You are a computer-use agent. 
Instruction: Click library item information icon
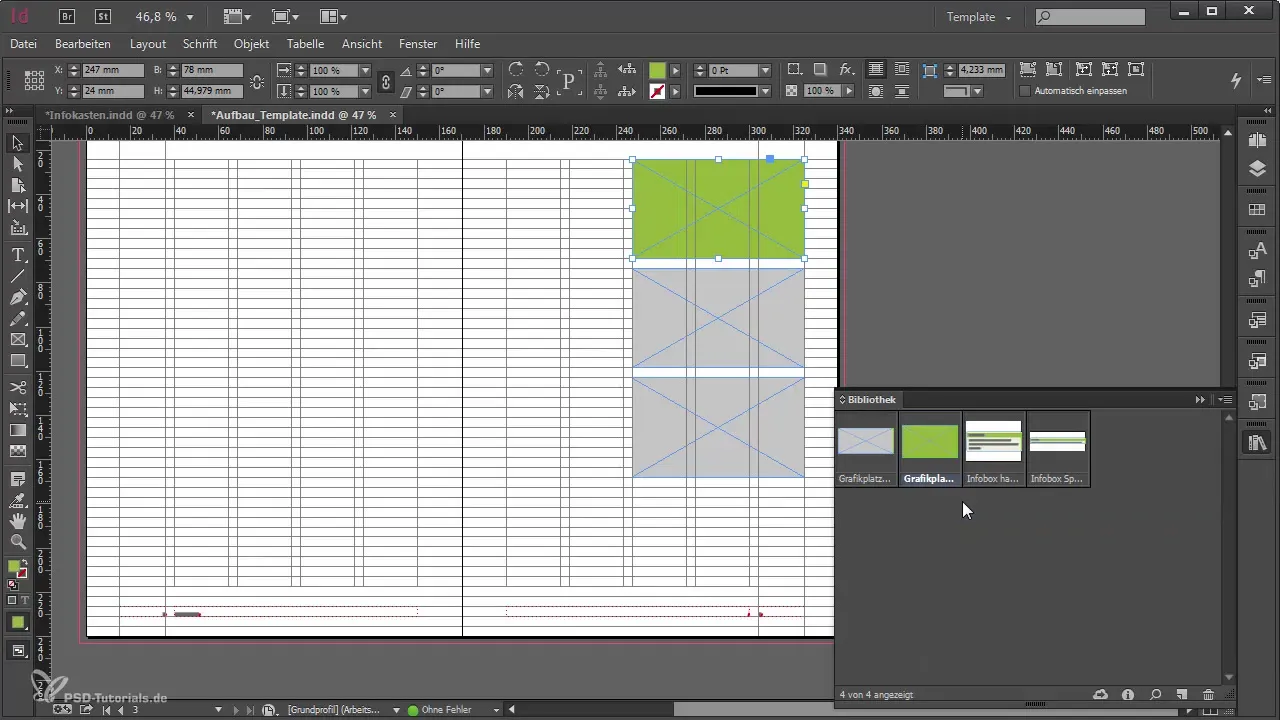point(1128,694)
